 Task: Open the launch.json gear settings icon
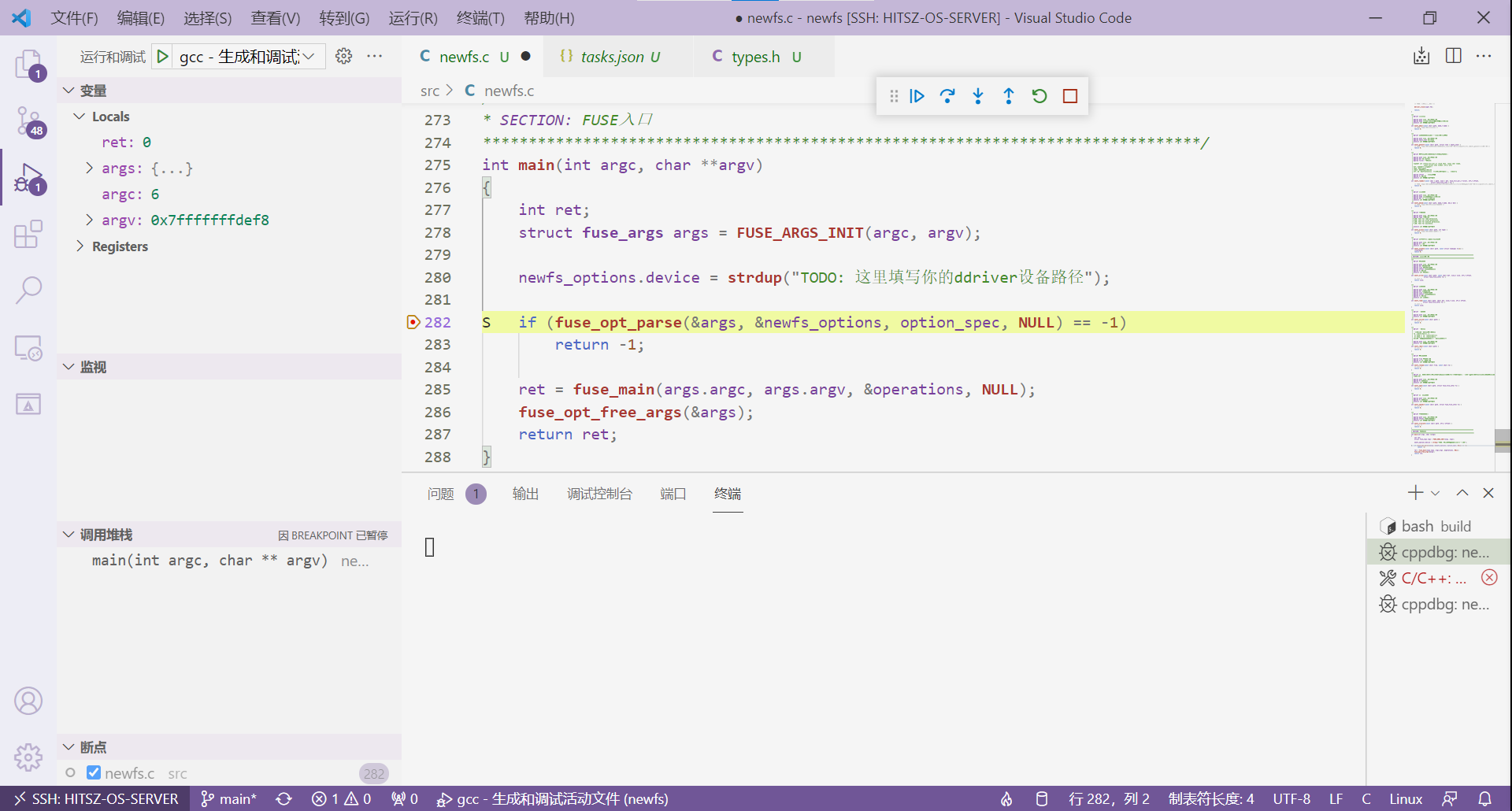[x=344, y=57]
